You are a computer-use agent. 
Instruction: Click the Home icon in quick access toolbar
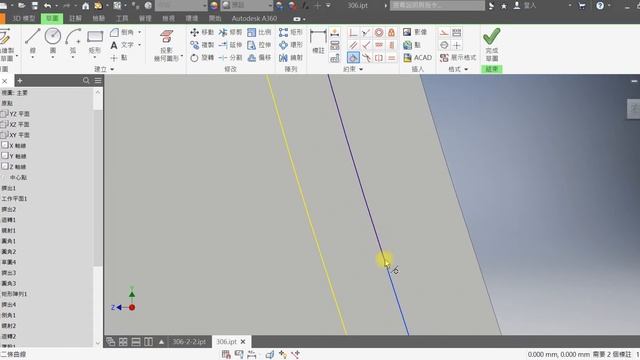[x=85, y=6]
